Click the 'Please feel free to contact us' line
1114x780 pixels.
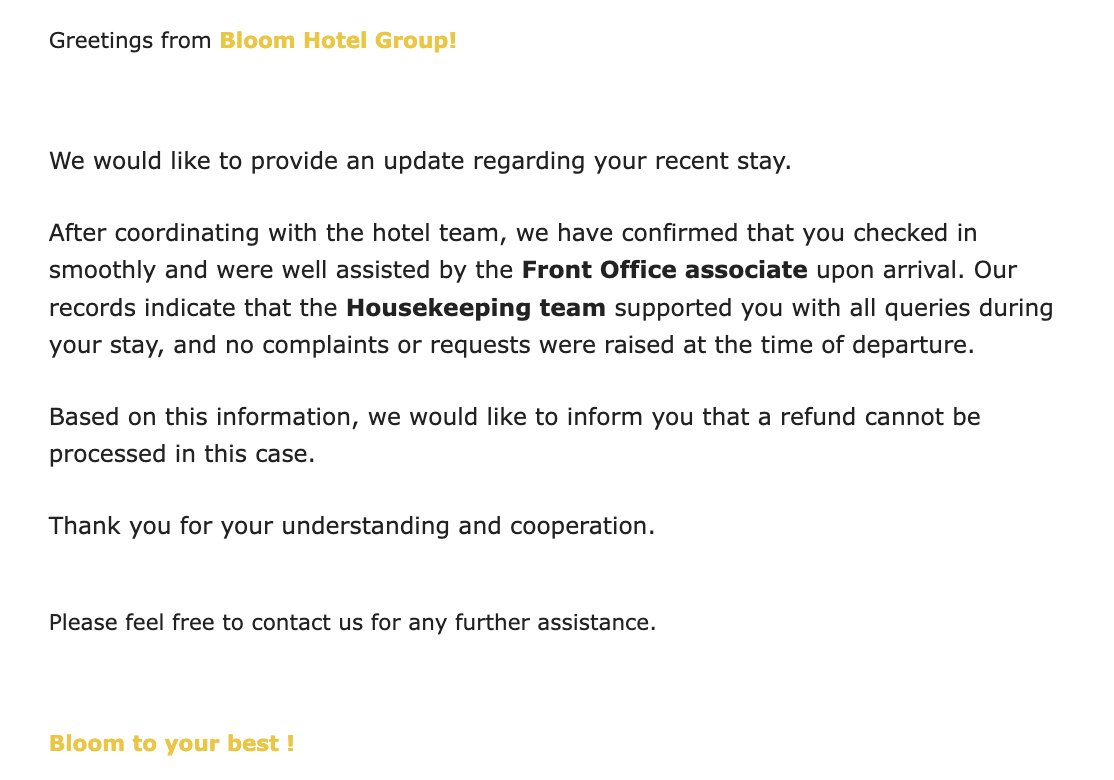(x=206, y=622)
